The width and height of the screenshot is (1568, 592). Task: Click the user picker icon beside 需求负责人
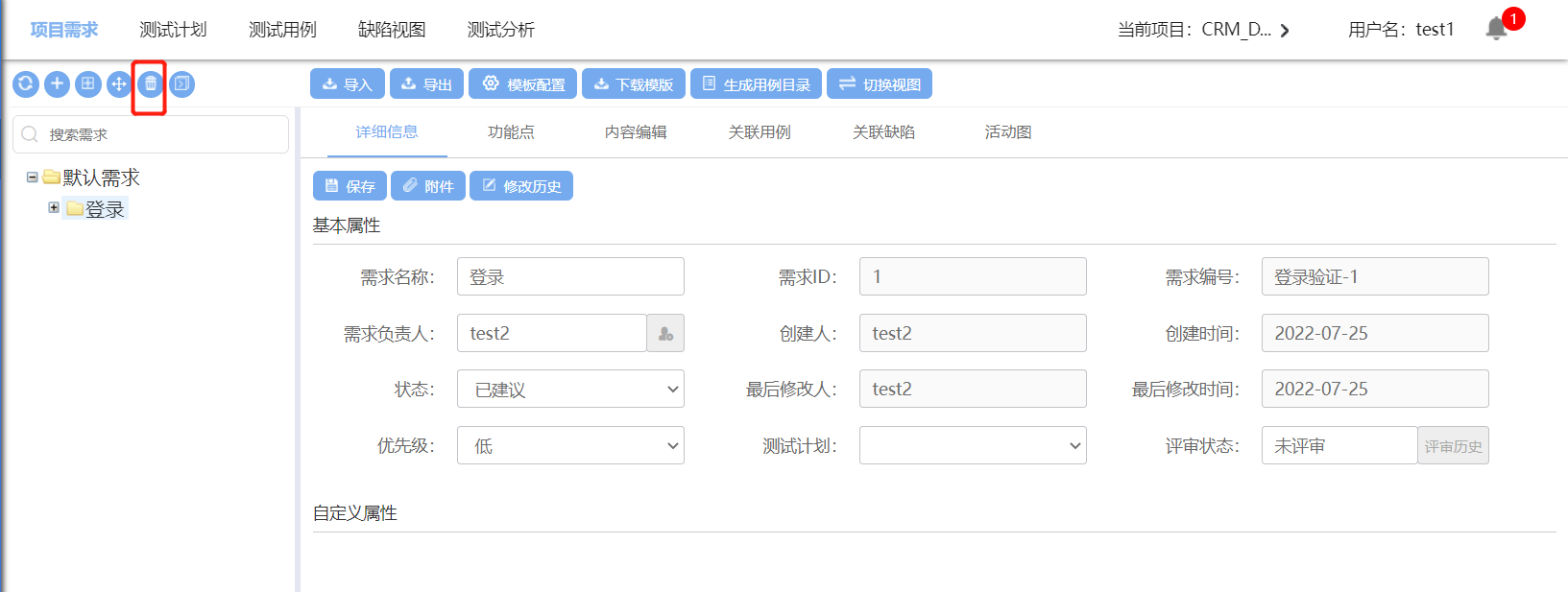click(x=665, y=334)
